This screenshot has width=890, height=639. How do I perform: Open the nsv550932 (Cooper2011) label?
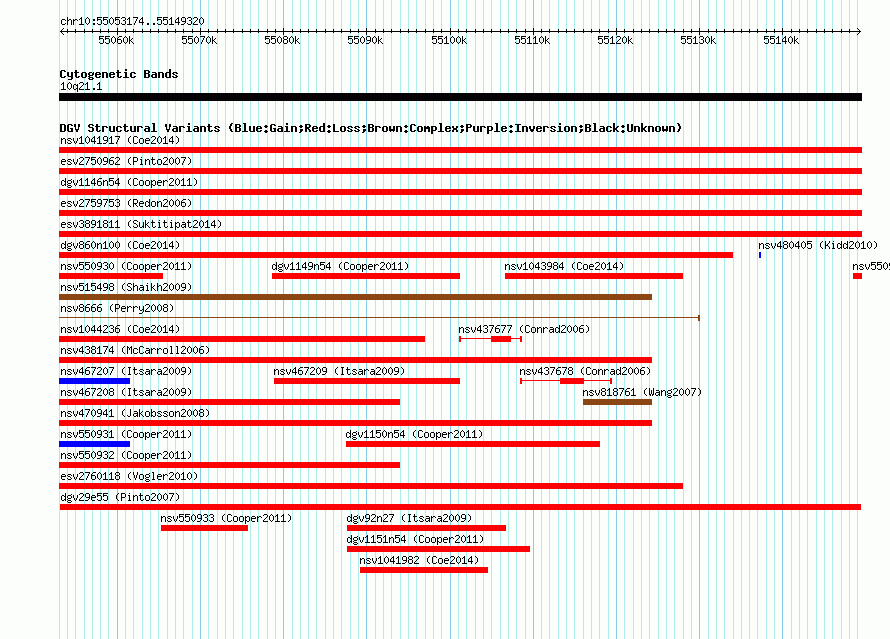(126, 455)
